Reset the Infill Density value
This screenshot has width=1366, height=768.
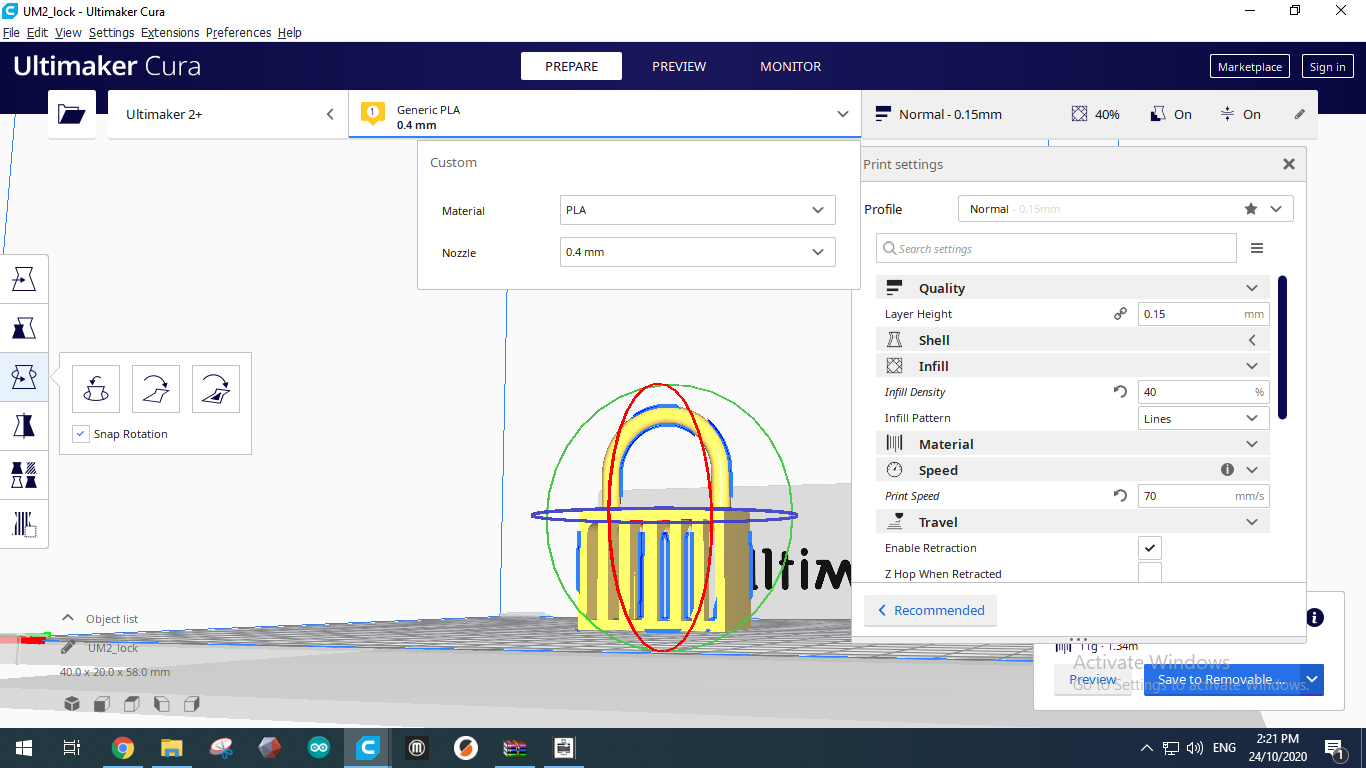pos(1120,392)
